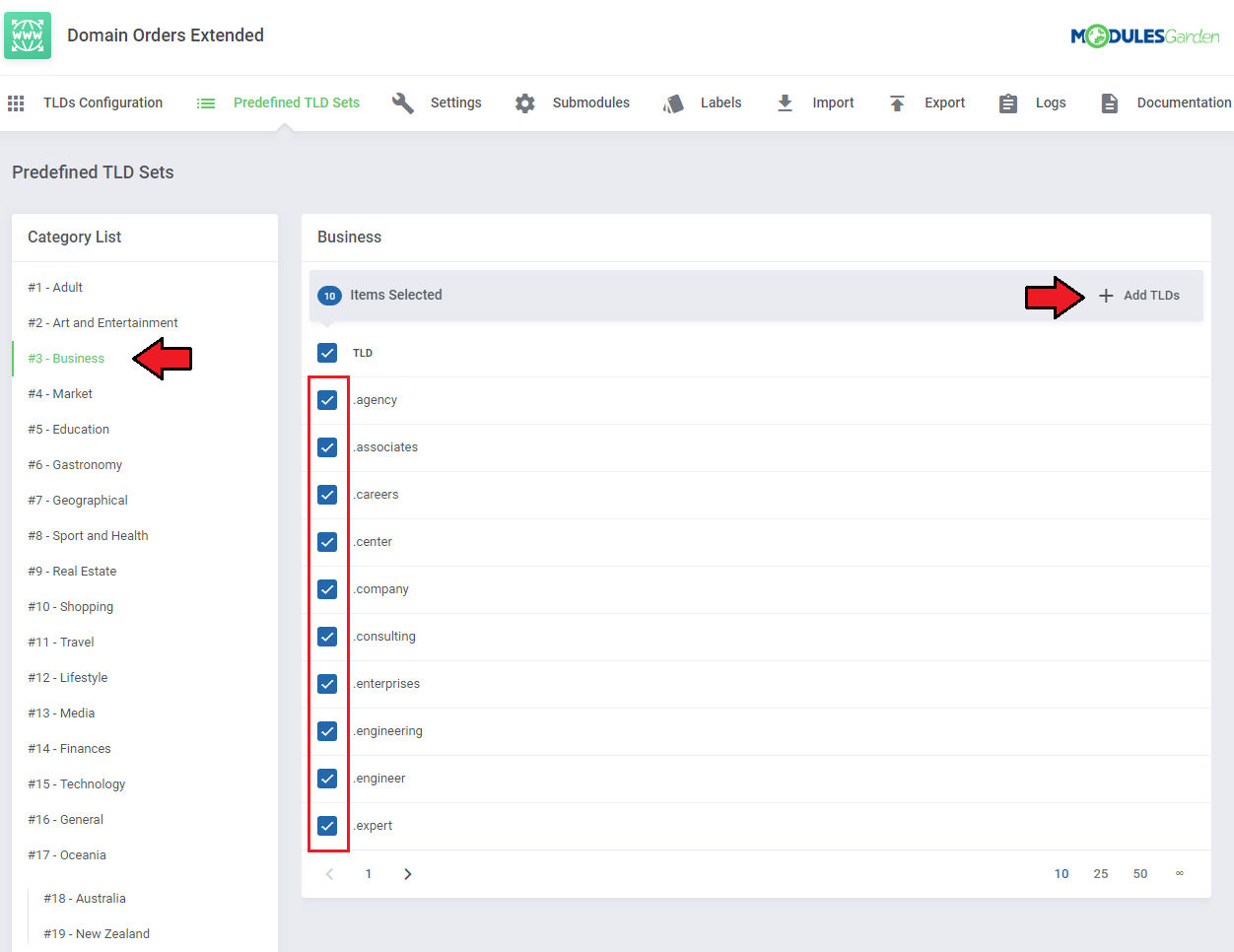Select category #11 - Travel
Image resolution: width=1234 pixels, height=952 pixels.
click(x=61, y=643)
